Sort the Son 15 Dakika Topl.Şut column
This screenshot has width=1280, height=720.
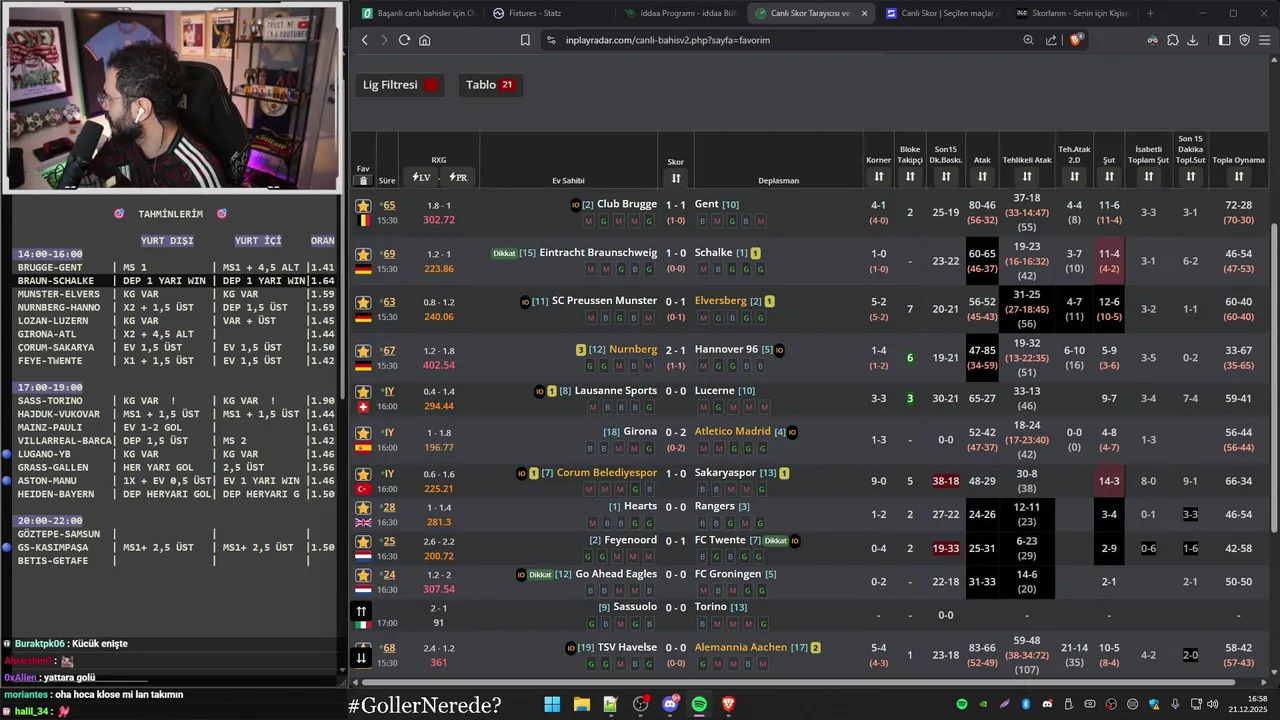pos(1190,177)
